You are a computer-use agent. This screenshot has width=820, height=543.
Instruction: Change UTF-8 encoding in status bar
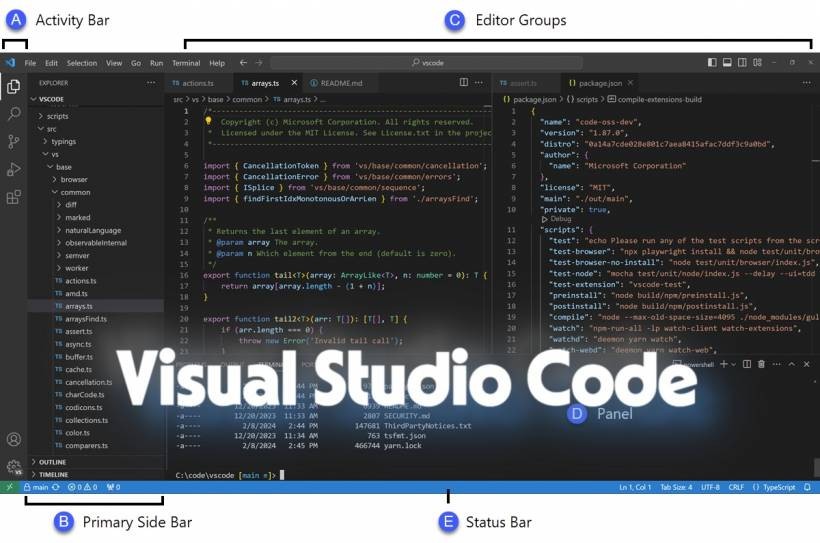pyautogui.click(x=710, y=487)
